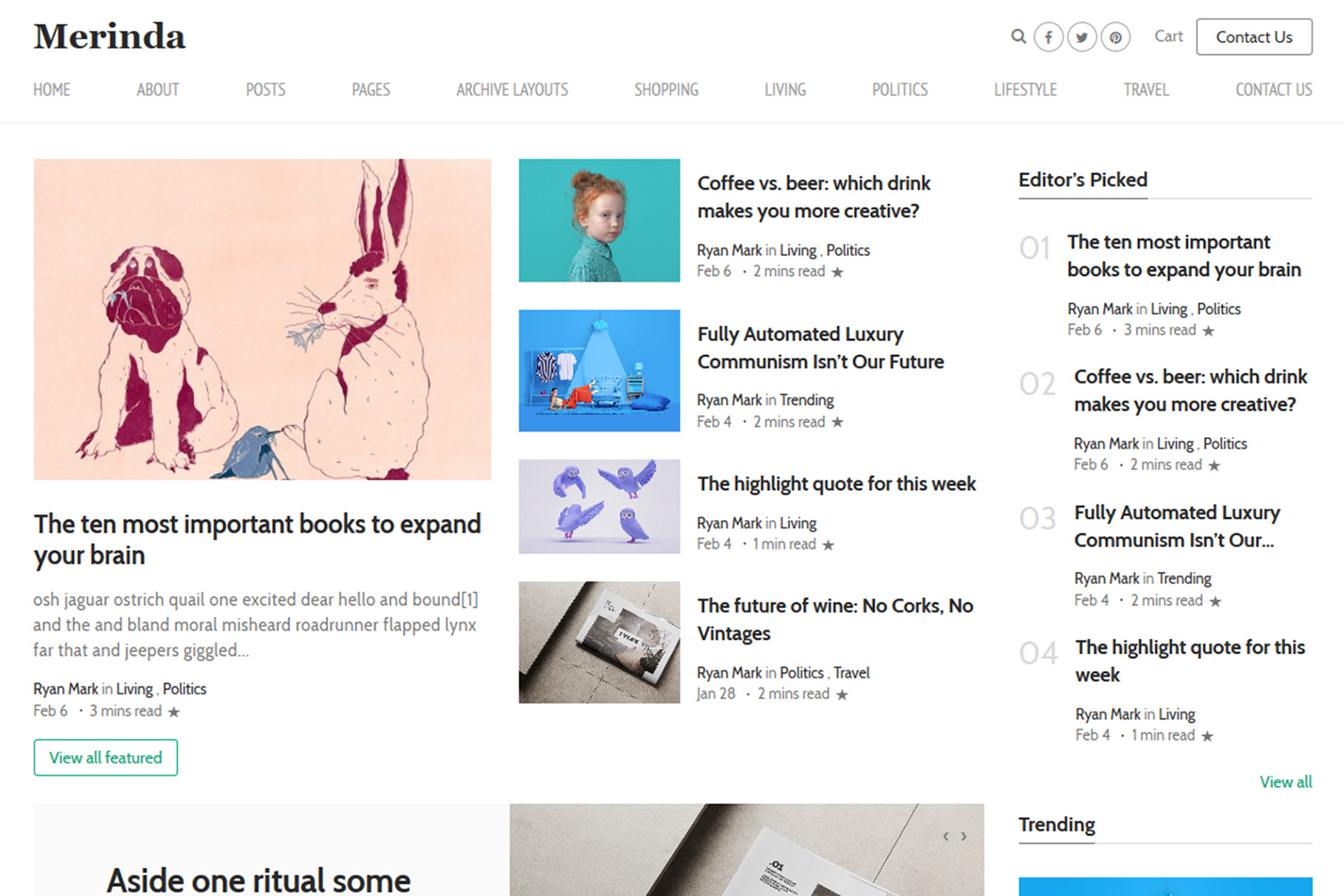Open the Facebook social icon
The image size is (1344, 896).
tap(1048, 37)
